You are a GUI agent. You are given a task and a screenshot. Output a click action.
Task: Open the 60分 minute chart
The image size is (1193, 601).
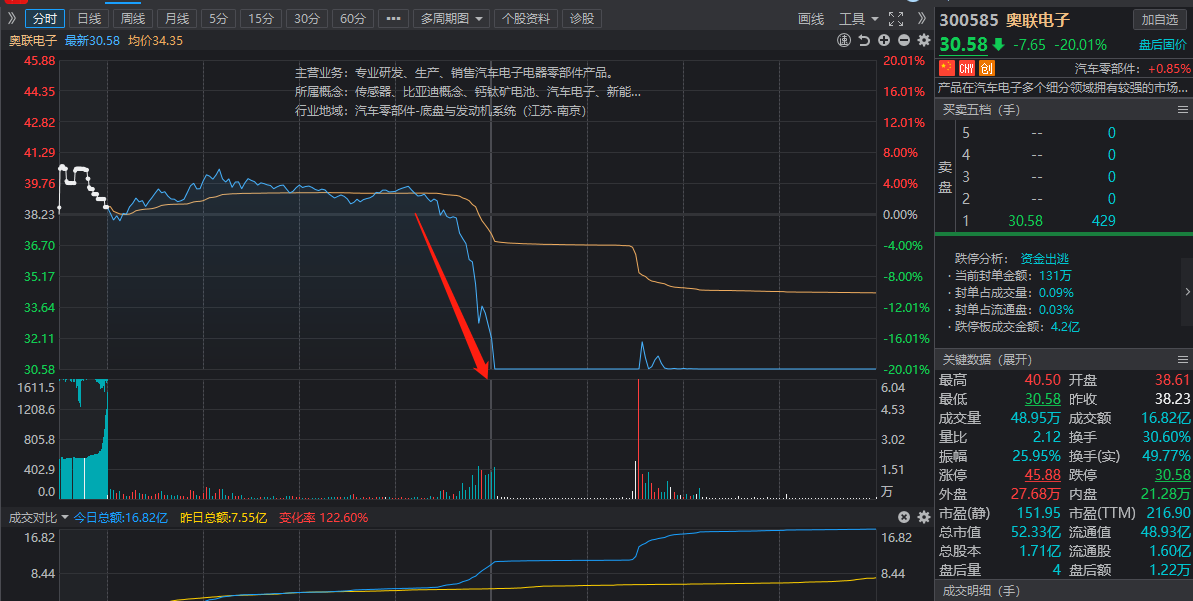tap(353, 18)
